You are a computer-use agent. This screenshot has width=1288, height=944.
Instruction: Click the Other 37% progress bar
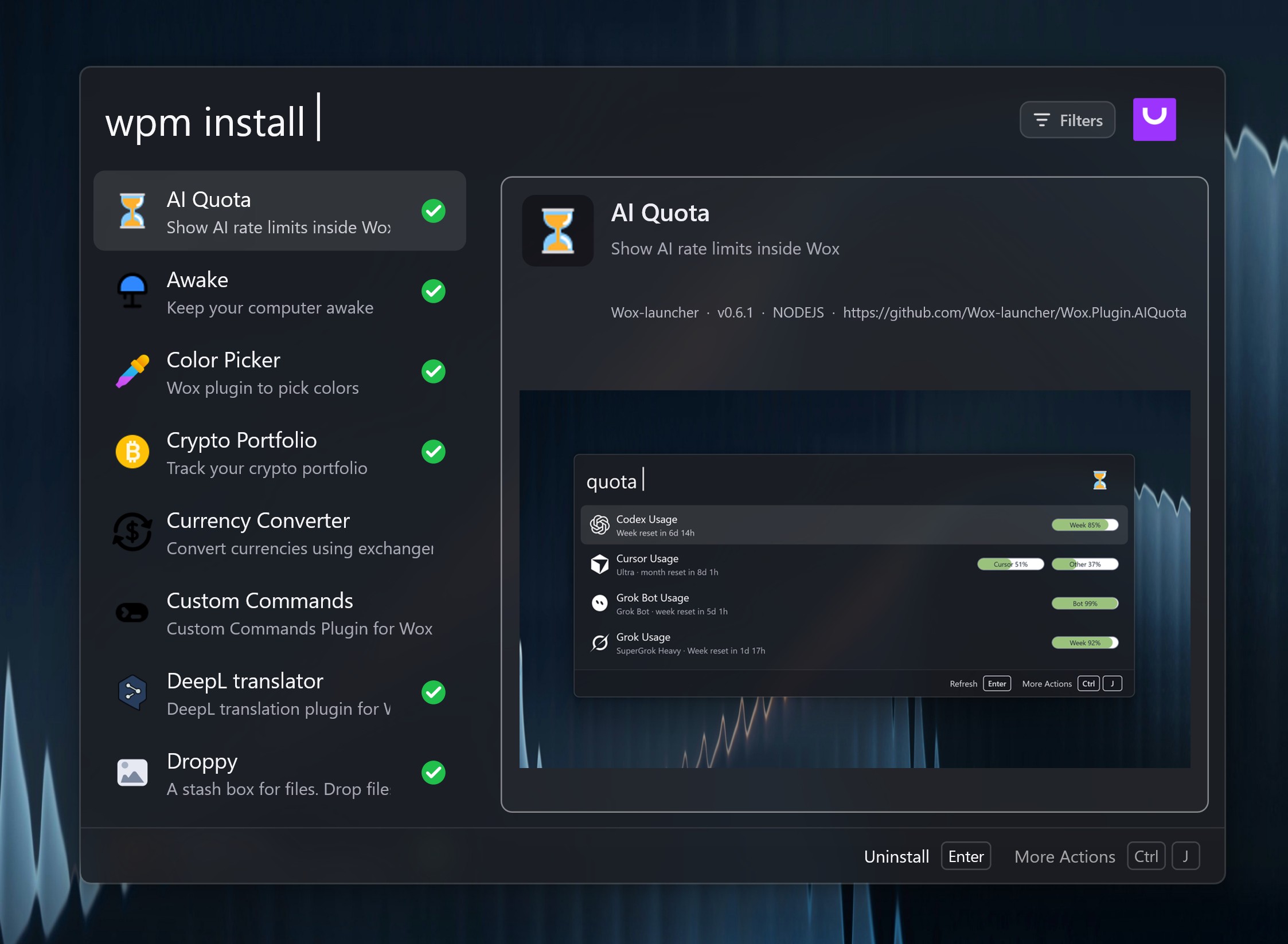click(1084, 564)
